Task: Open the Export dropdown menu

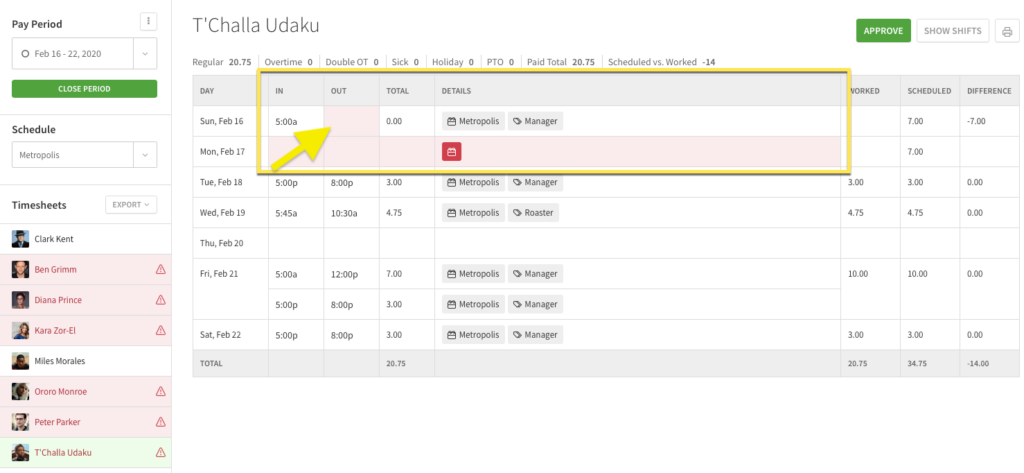Action: (x=131, y=205)
